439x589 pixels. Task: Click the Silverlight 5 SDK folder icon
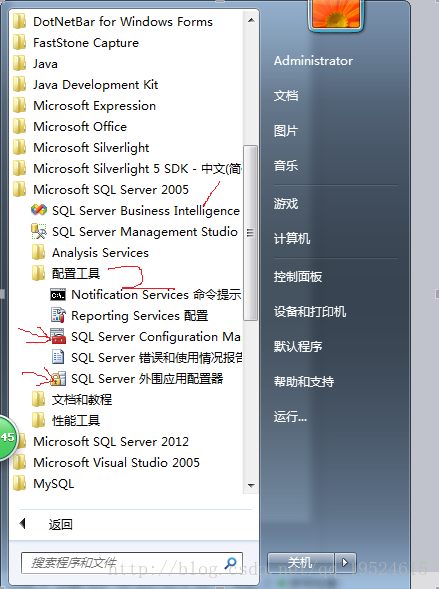(x=19, y=168)
